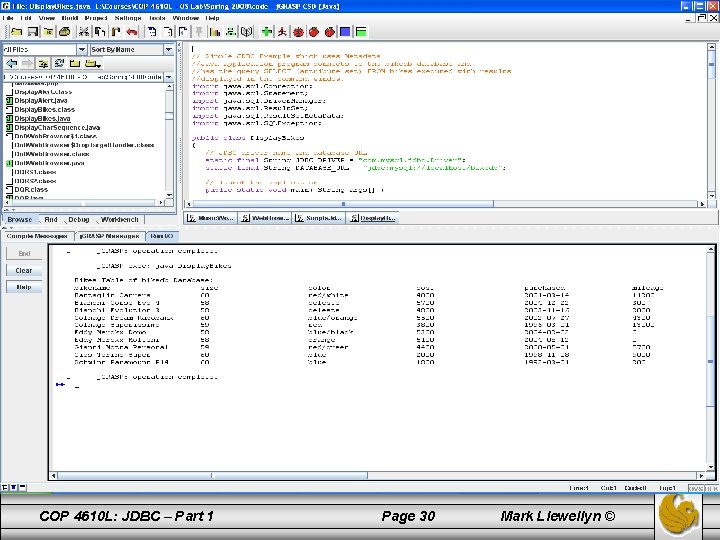Screen dimensions: 720x540
Task: Switch to the Debug tab
Action: [x=78, y=219]
